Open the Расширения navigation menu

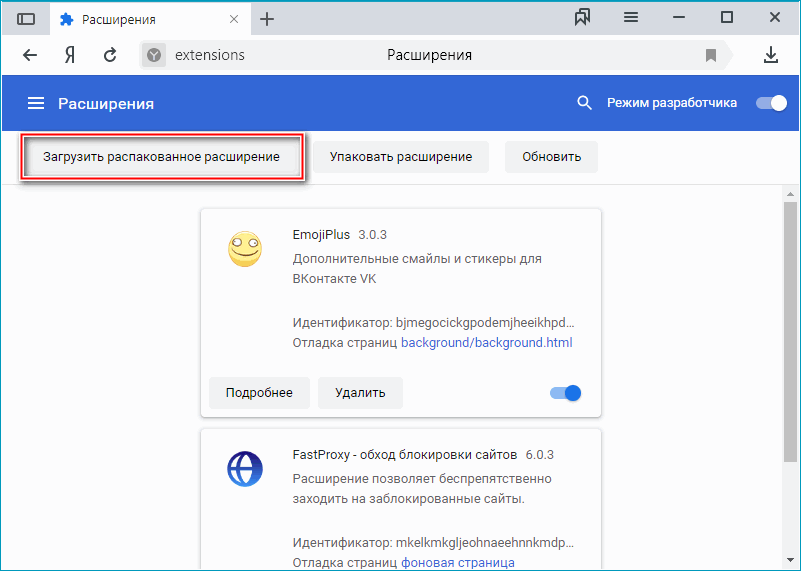36,103
